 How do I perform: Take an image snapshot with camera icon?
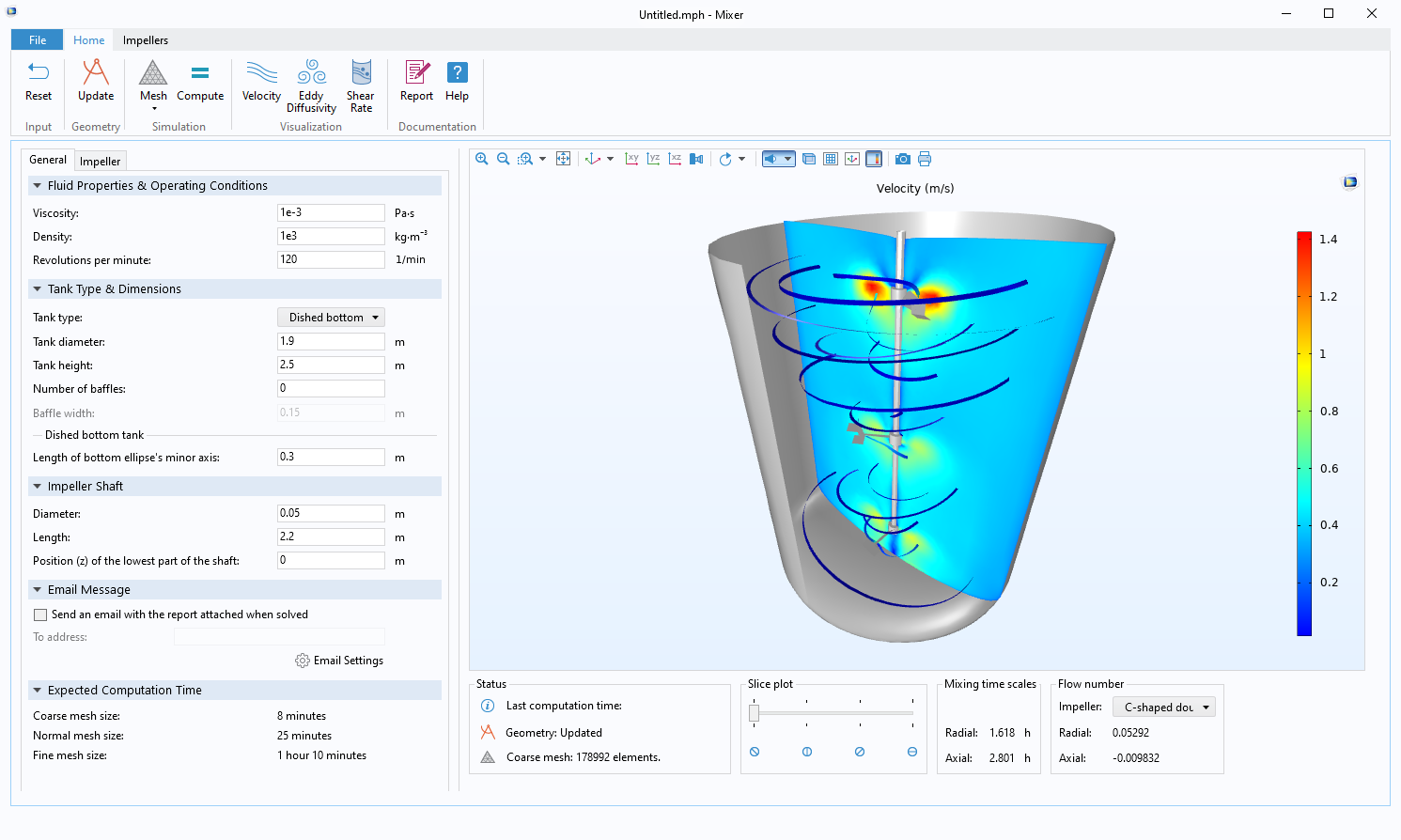[902, 159]
